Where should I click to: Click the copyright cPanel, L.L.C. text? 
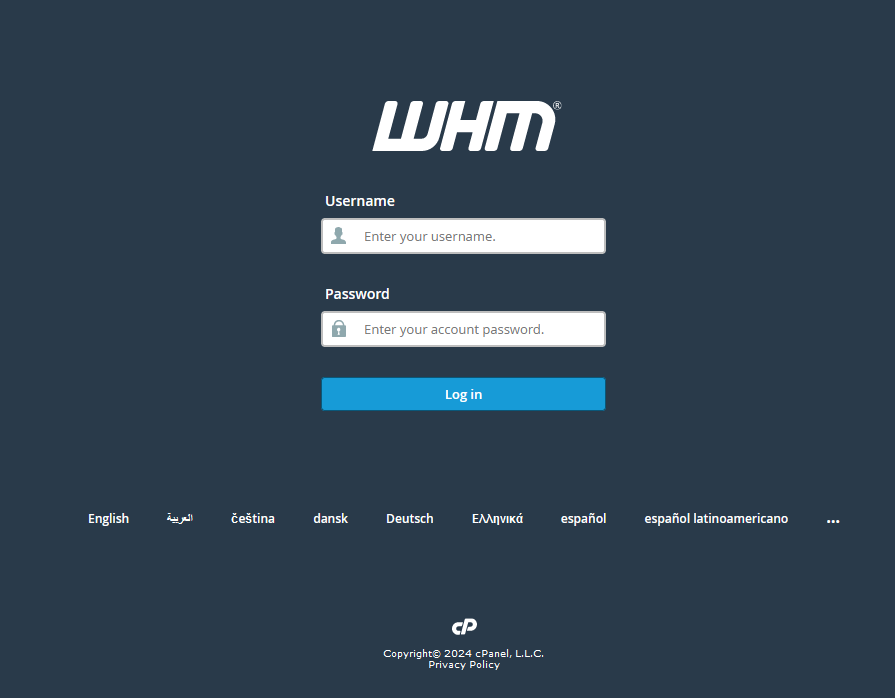click(x=463, y=653)
